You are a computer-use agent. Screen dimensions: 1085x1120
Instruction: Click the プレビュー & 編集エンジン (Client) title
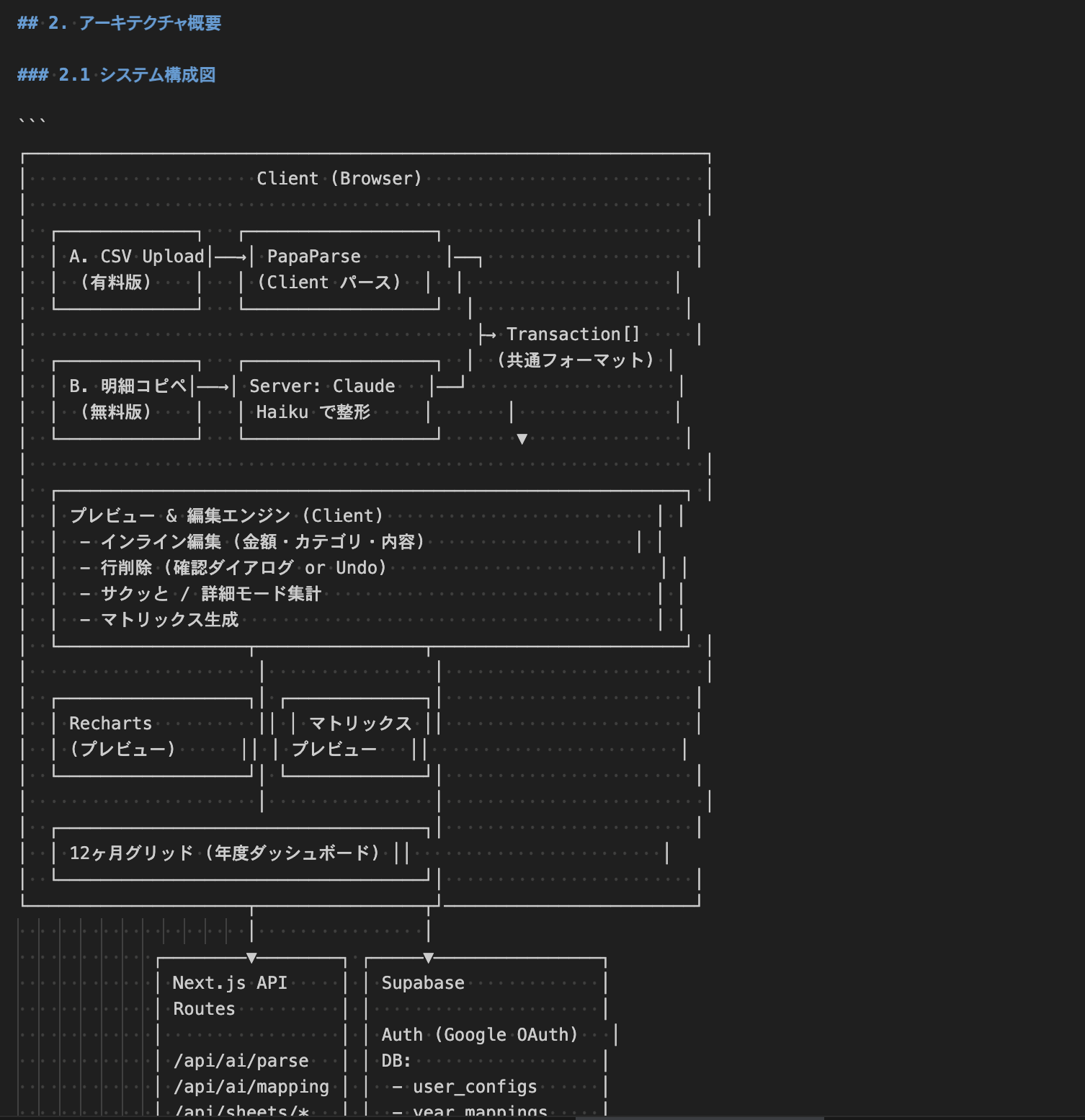[226, 515]
